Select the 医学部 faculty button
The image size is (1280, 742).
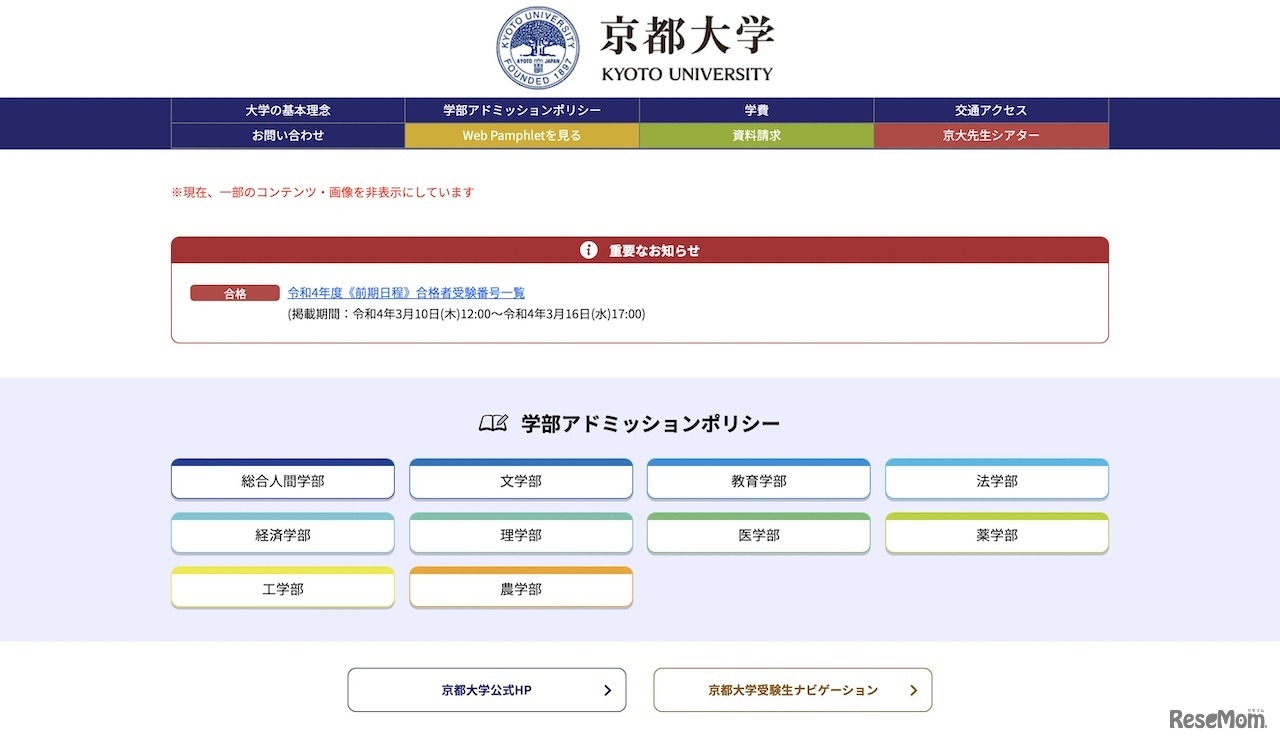click(759, 533)
